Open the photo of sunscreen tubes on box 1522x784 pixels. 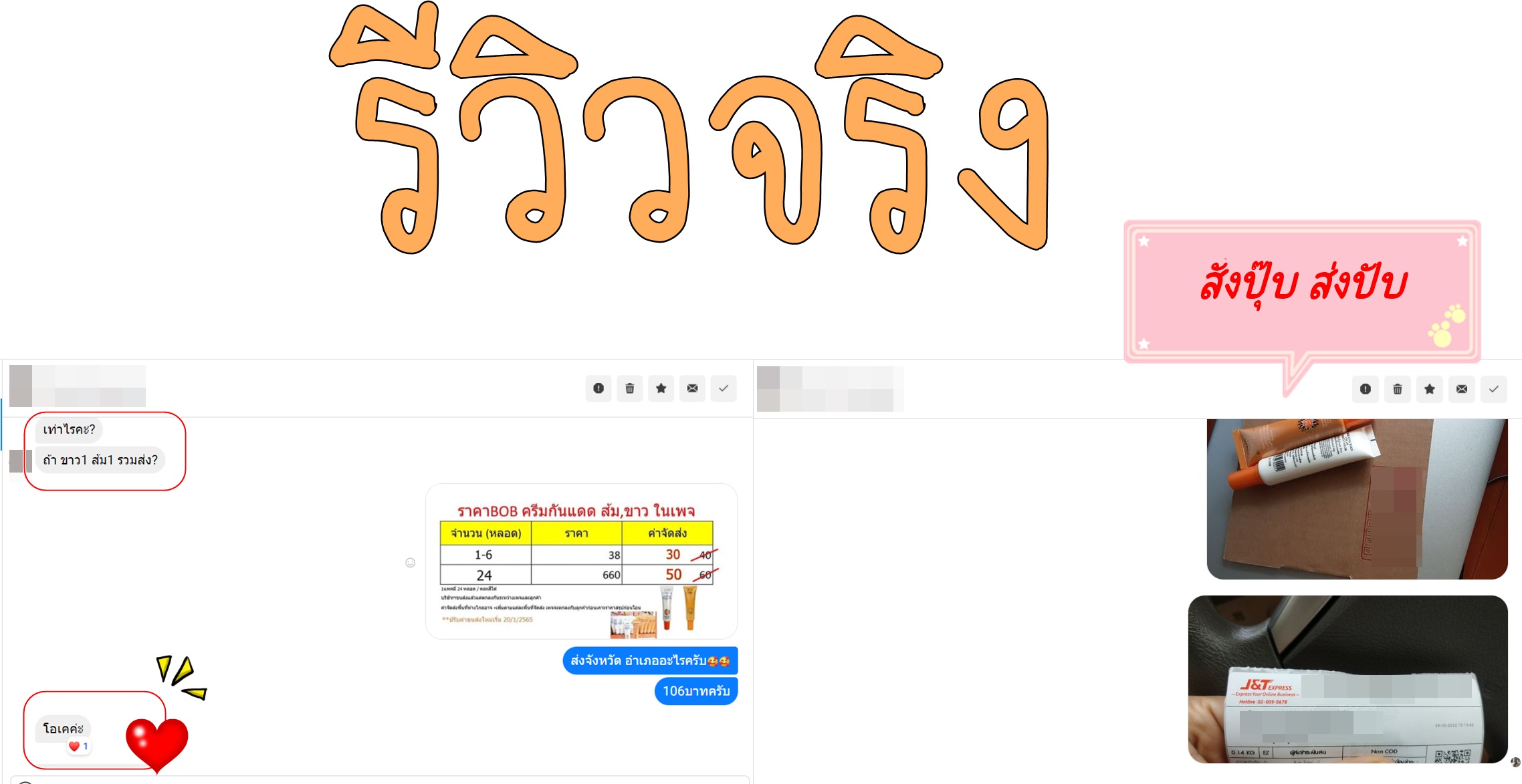click(x=1357, y=499)
